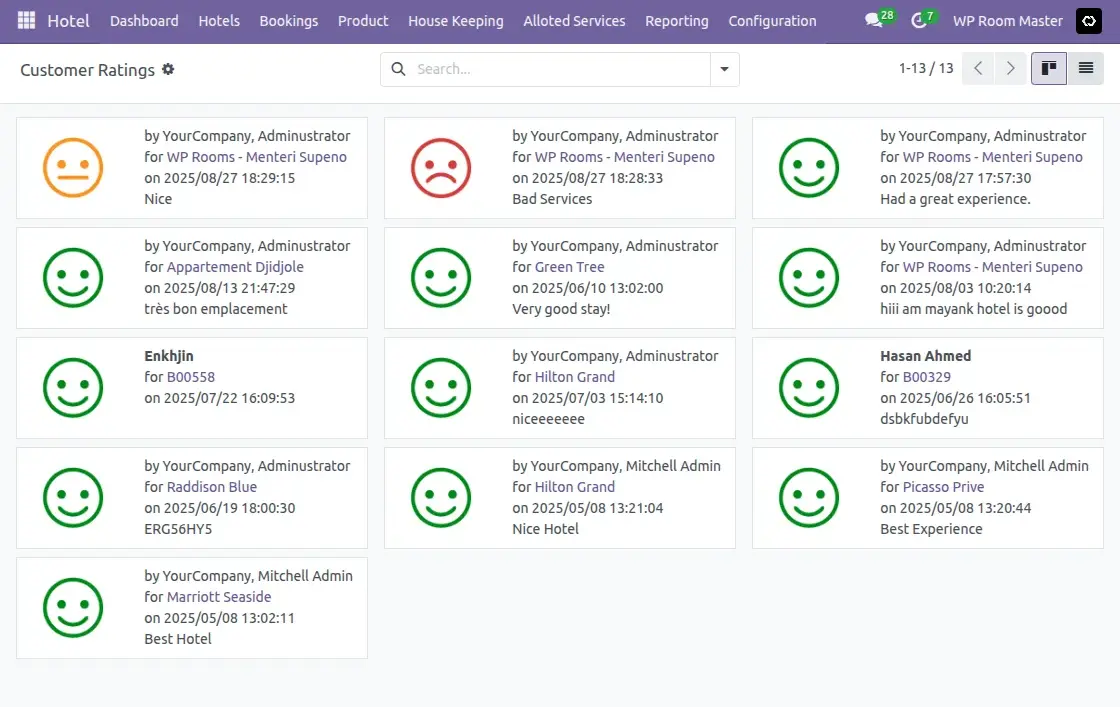1120x707 pixels.
Task: Click the next page chevron
Action: [1011, 68]
